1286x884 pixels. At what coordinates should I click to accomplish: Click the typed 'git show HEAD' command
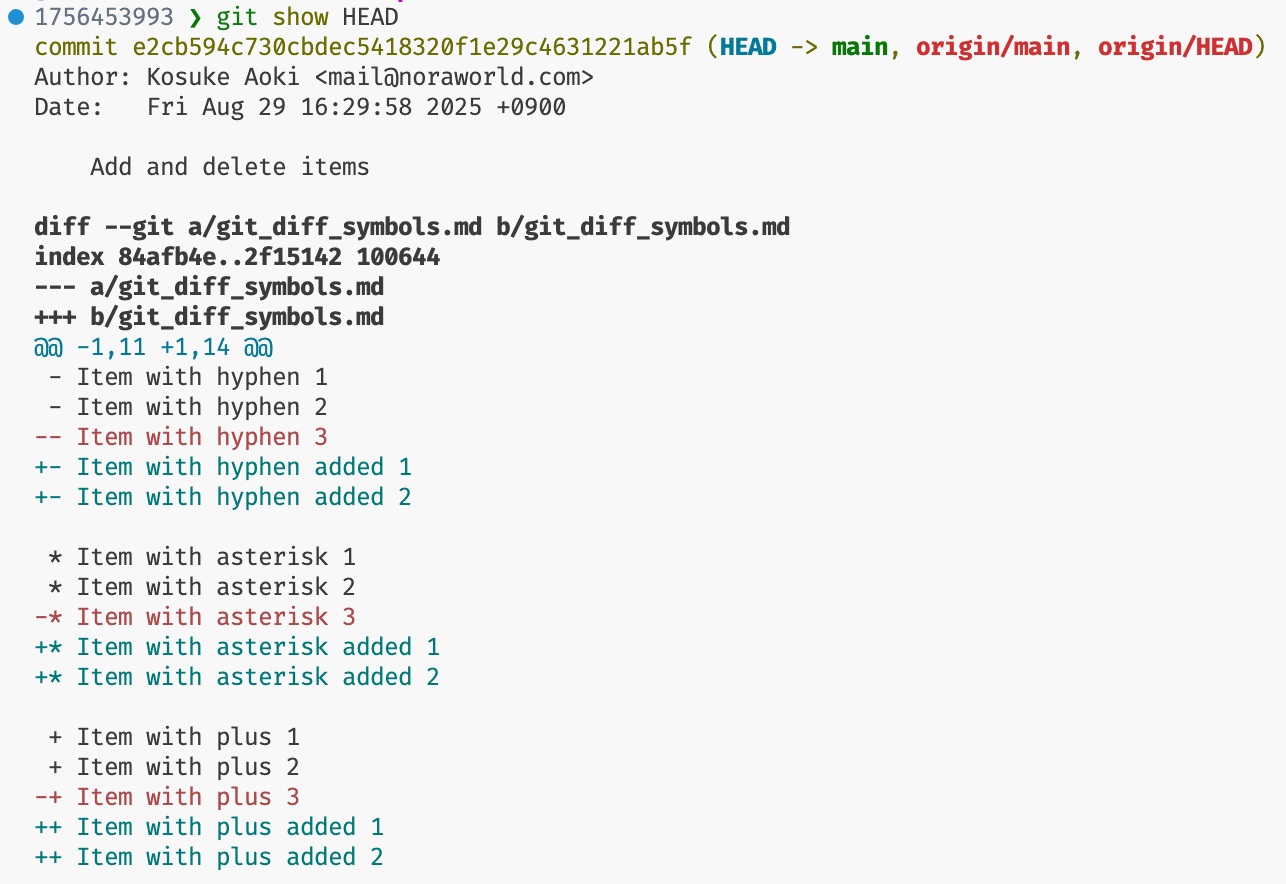click(307, 17)
